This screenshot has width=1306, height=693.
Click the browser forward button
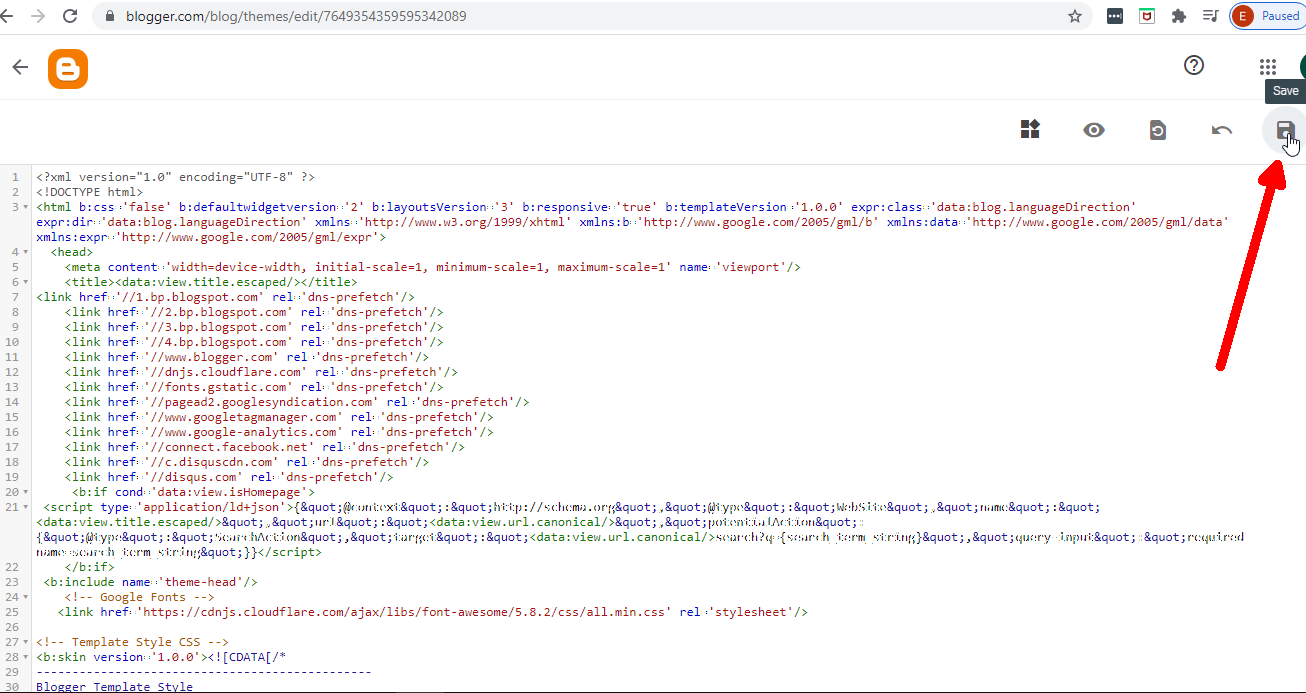click(x=38, y=16)
